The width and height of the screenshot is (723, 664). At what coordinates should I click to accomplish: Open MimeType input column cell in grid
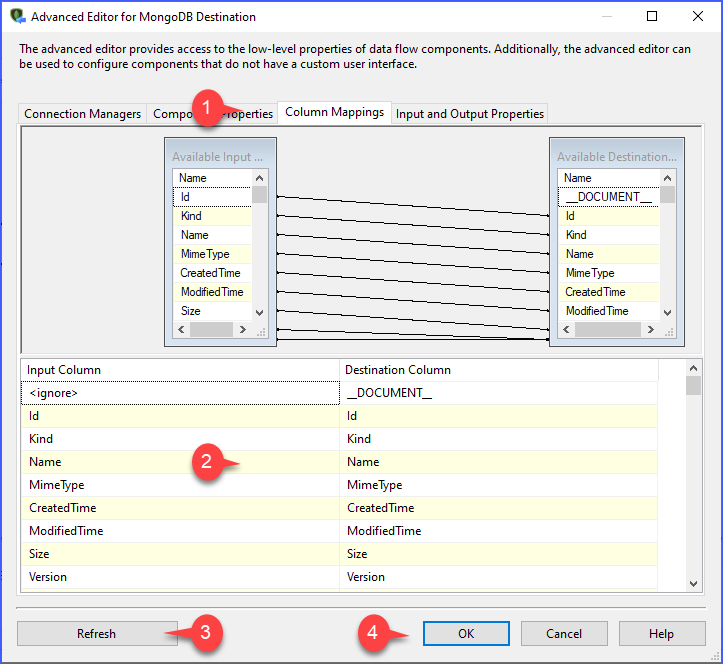point(180,485)
